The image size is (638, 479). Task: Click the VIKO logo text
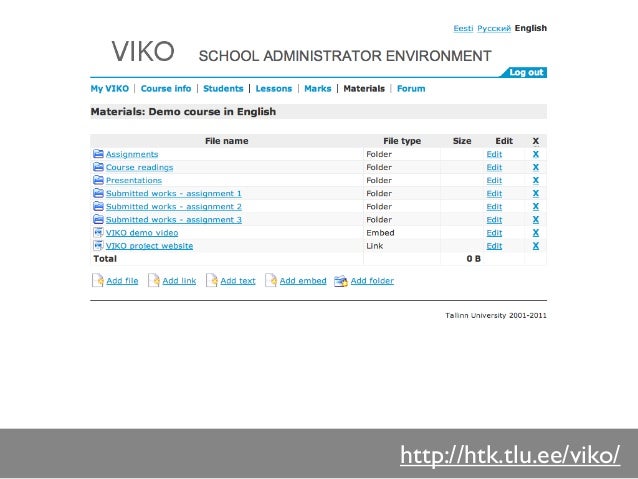pyautogui.click(x=143, y=52)
